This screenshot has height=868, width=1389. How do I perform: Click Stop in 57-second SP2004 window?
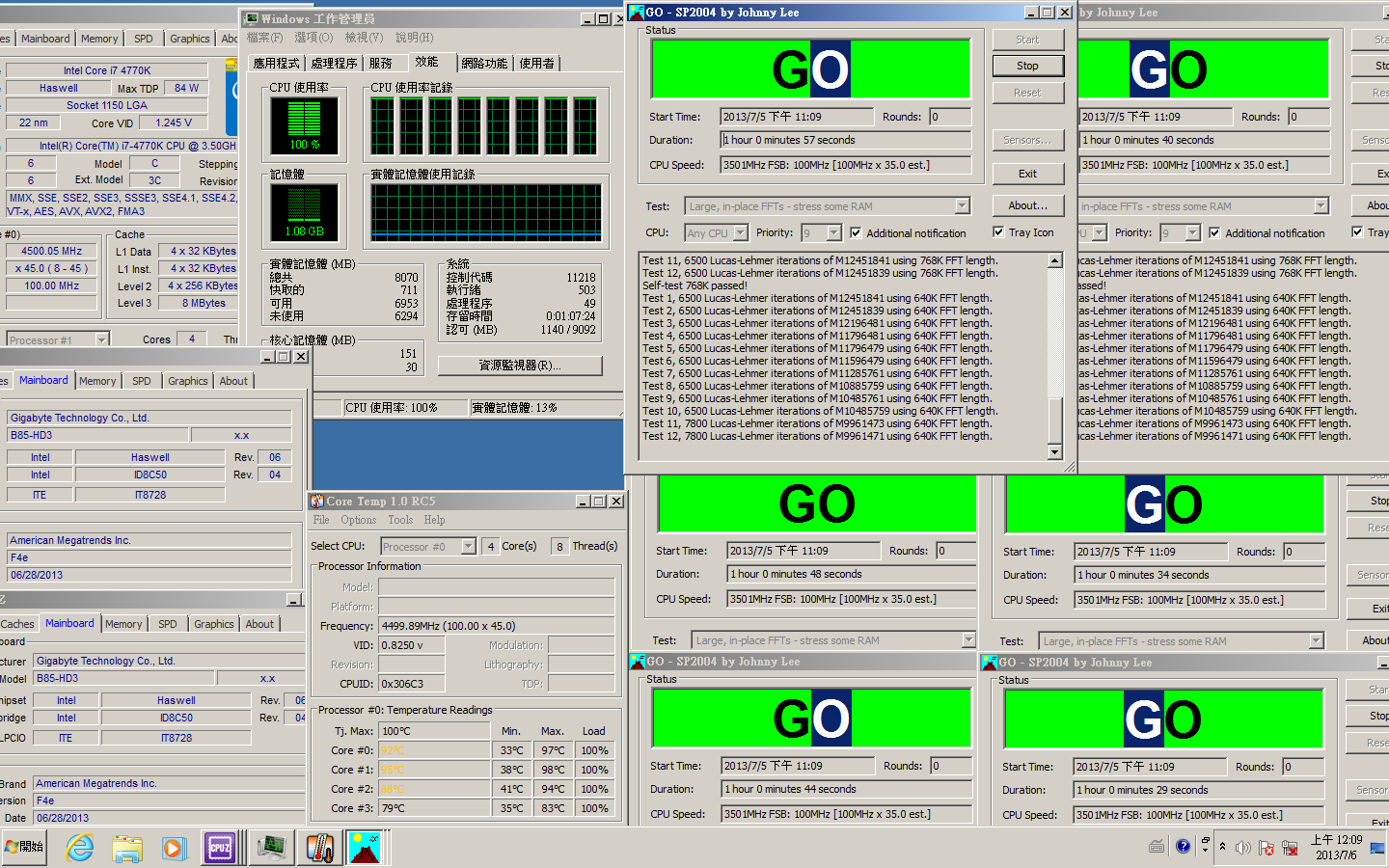(x=1027, y=66)
